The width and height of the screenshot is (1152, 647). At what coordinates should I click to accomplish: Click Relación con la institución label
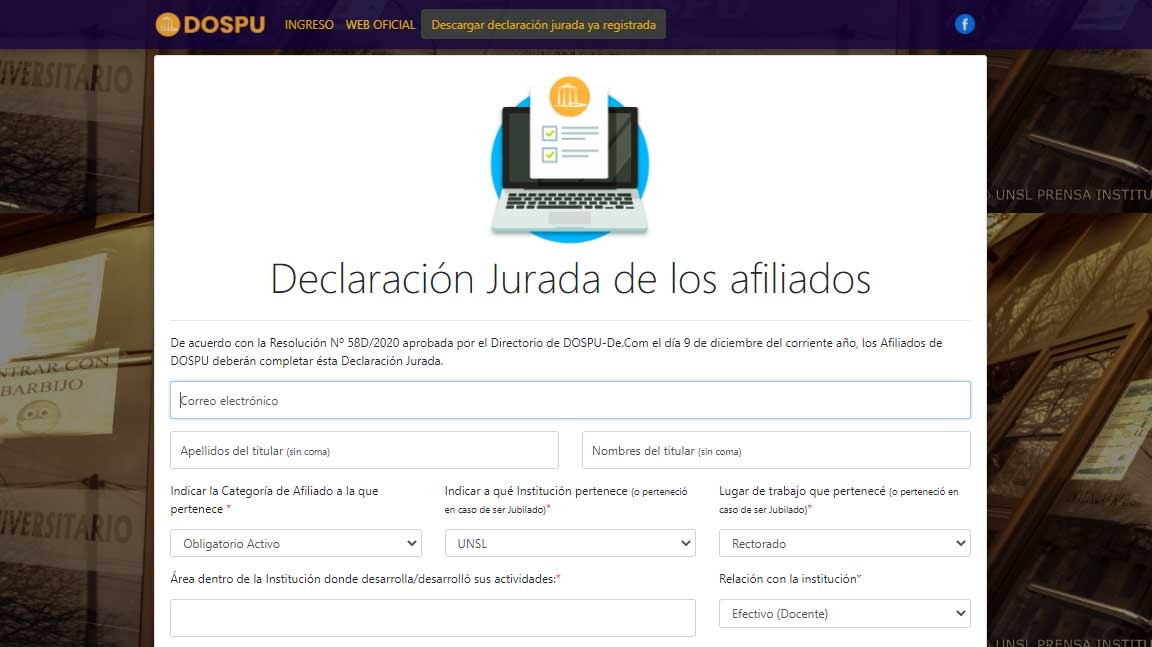[790, 579]
